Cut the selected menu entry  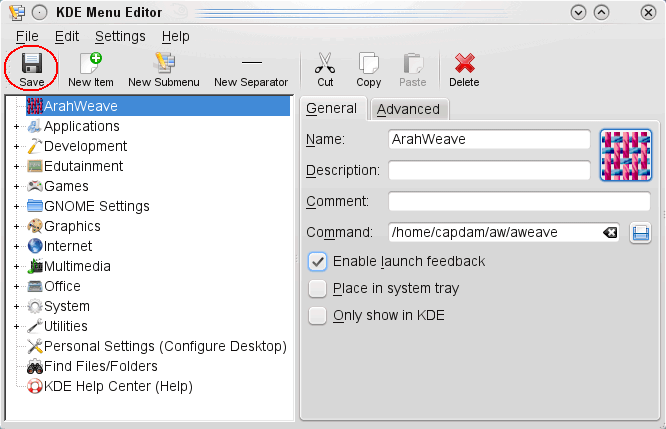click(x=325, y=70)
